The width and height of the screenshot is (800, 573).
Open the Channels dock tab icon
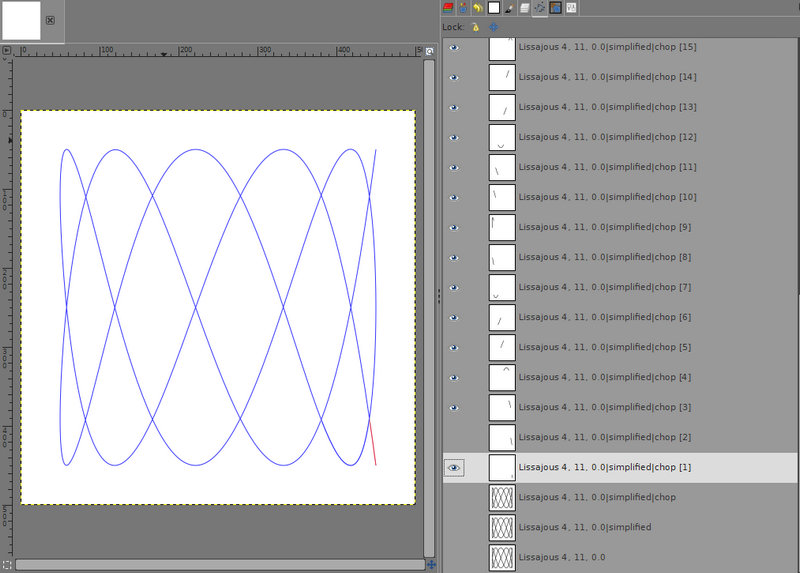coord(463,7)
